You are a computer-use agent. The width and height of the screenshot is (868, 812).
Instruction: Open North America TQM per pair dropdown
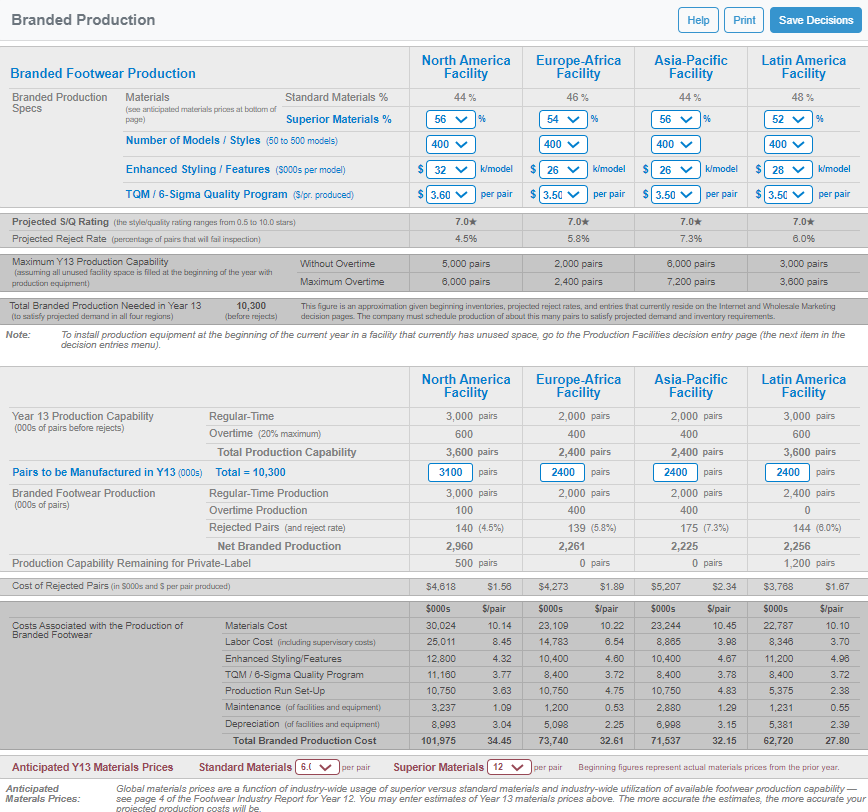tap(451, 195)
